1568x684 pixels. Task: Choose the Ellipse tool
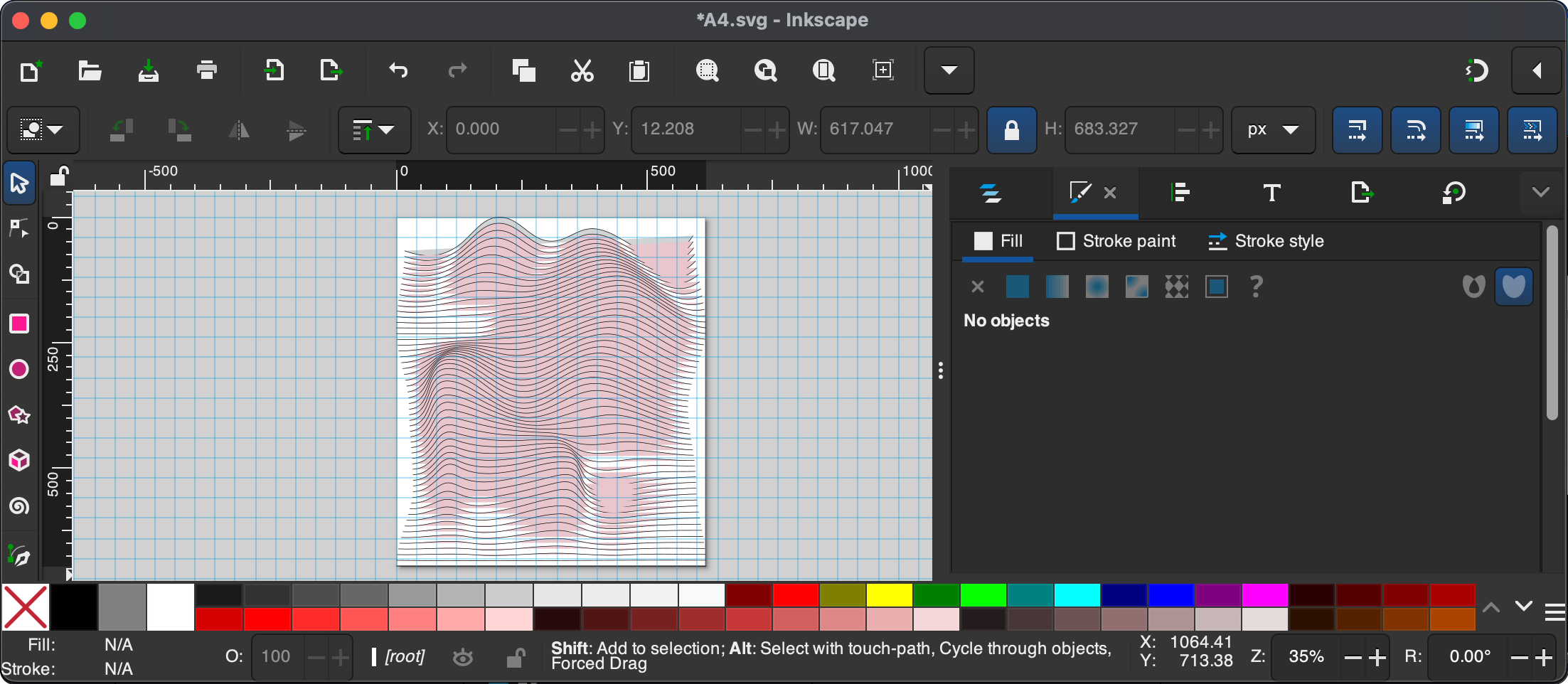tap(19, 369)
